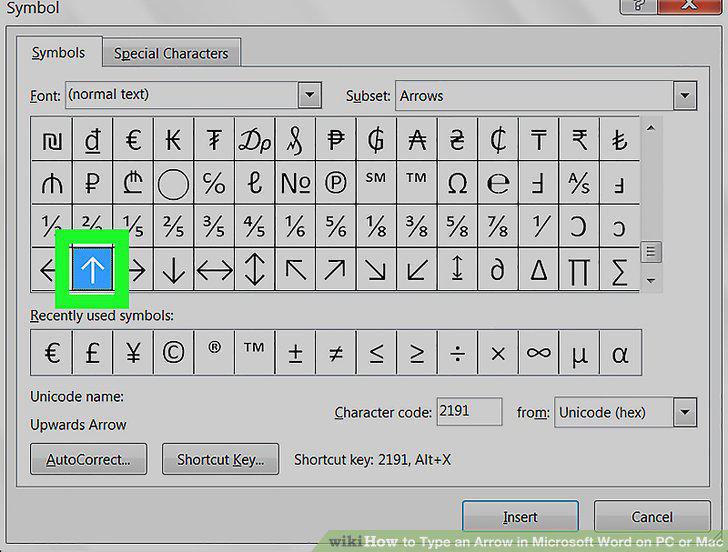Select the south-east arrow symbol

click(x=376, y=270)
